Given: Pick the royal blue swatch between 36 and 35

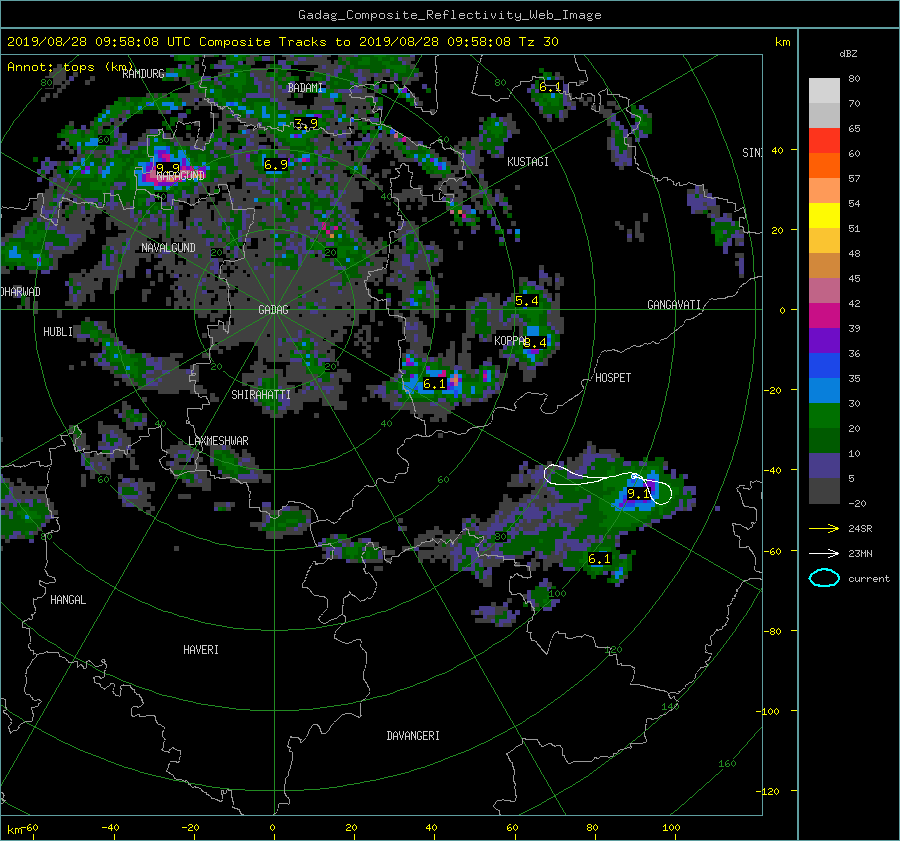Looking at the screenshot, I should [824, 365].
